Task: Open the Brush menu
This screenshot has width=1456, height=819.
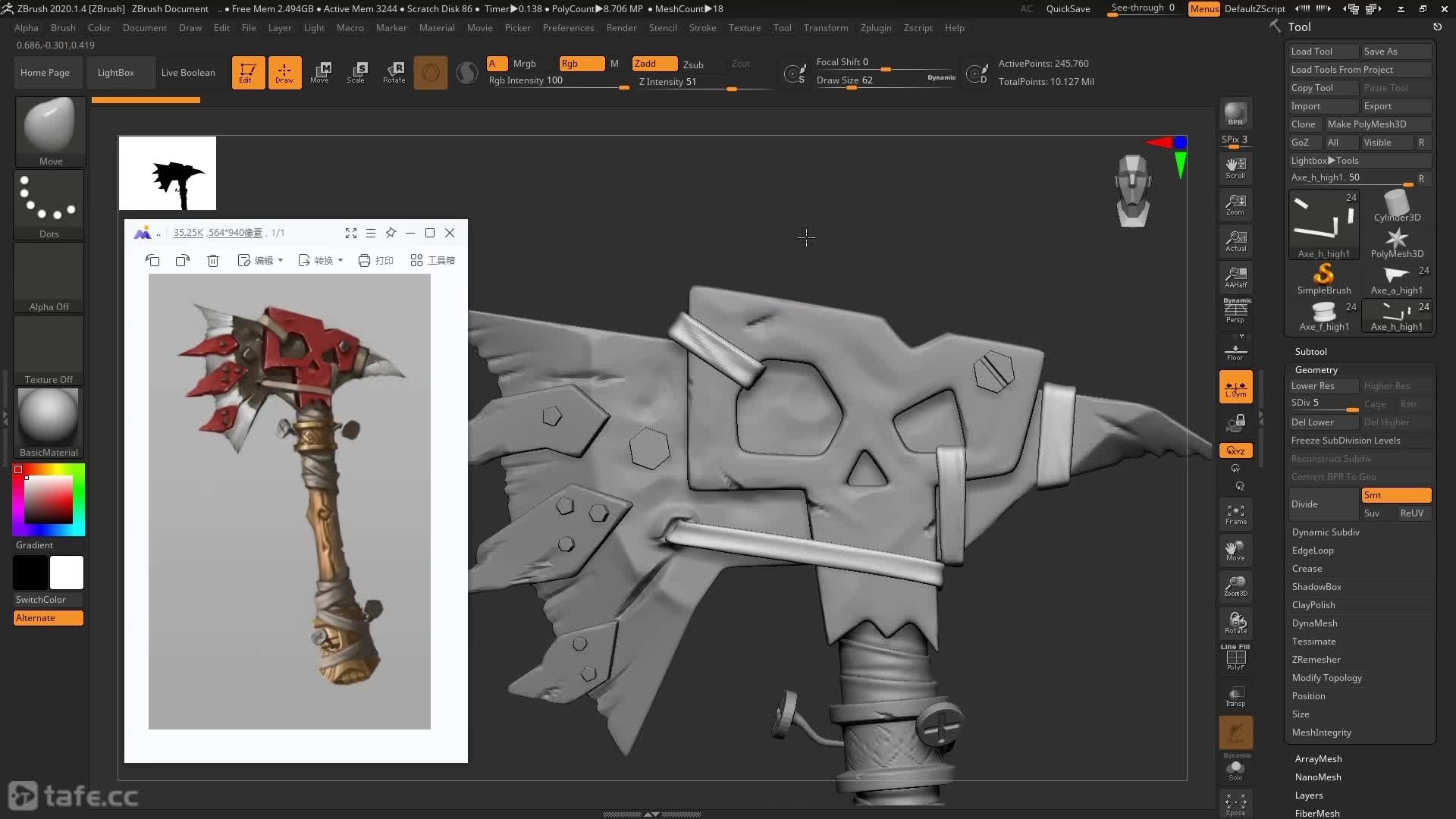Action: (63, 28)
